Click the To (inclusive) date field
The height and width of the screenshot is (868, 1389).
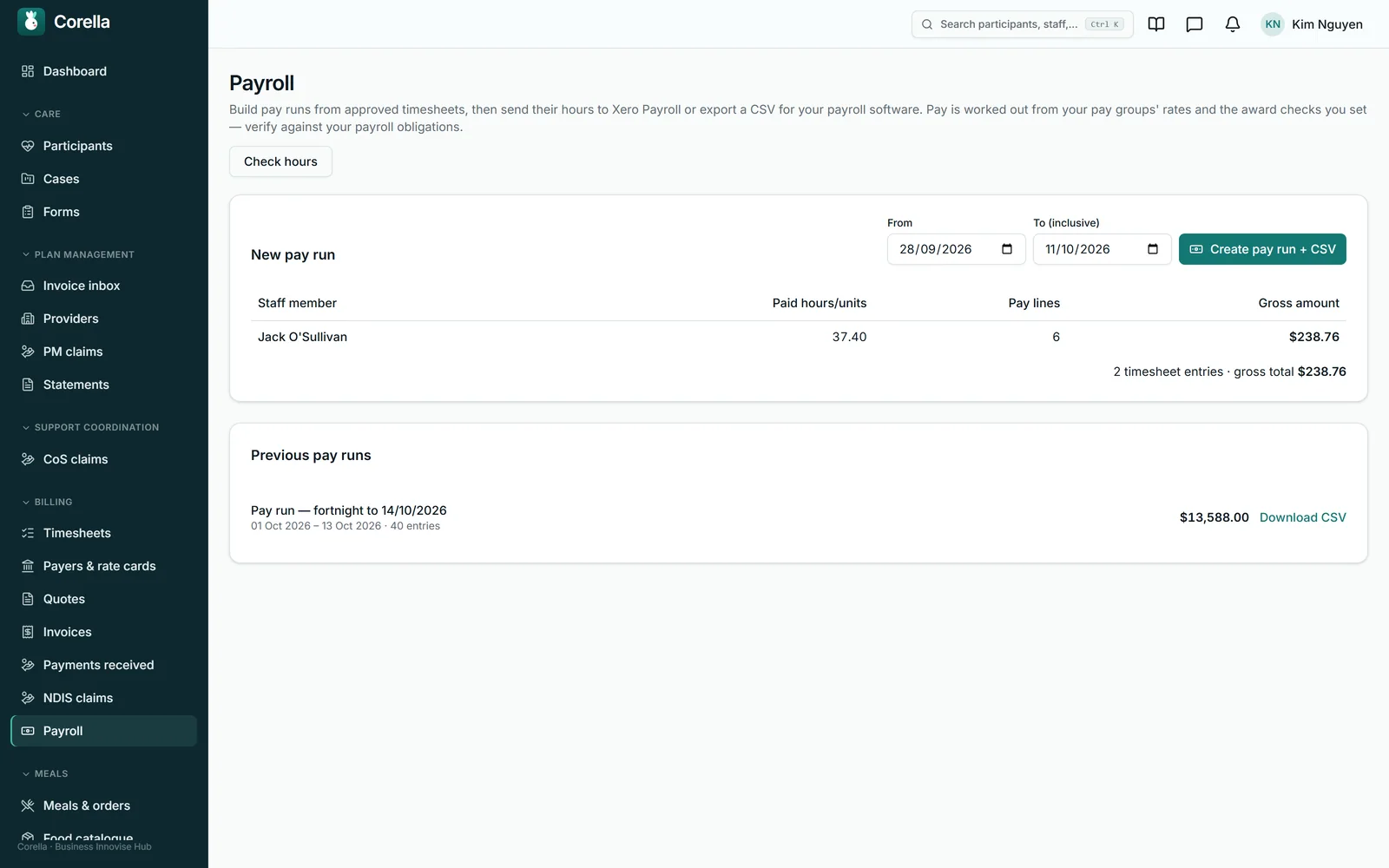click(1102, 249)
